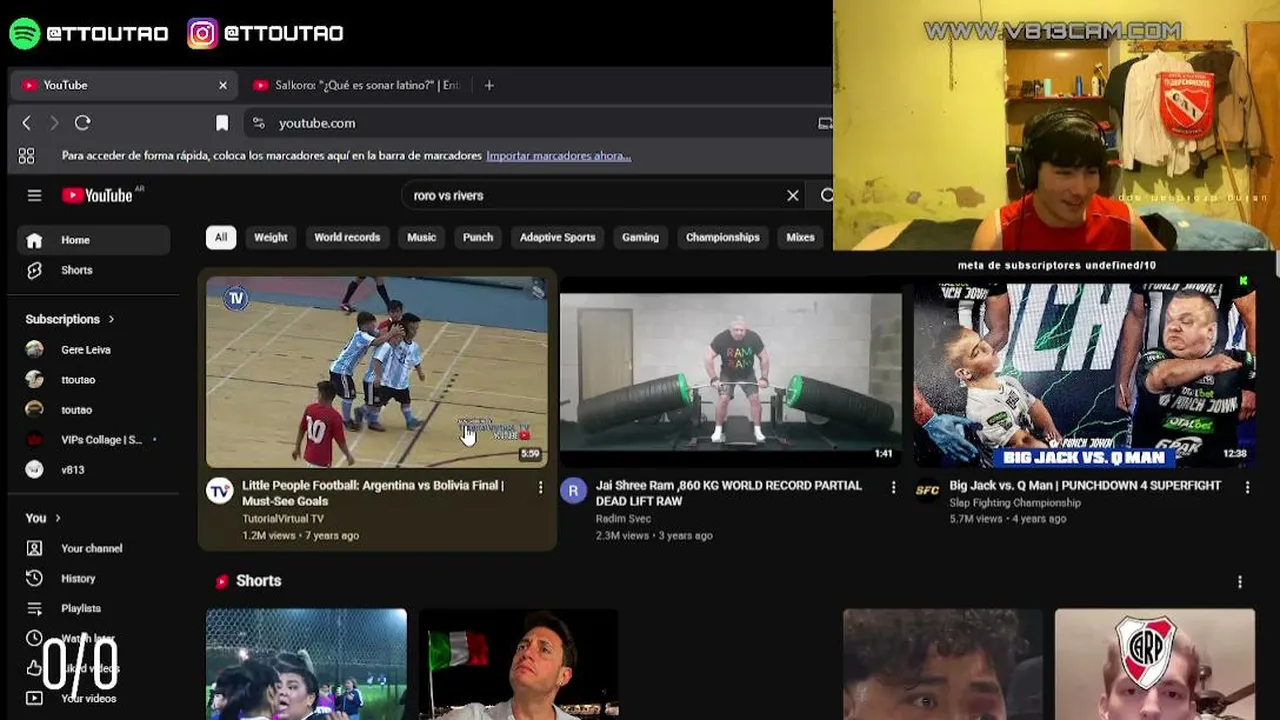Click the History clock icon
The height and width of the screenshot is (720, 1280).
click(34, 578)
